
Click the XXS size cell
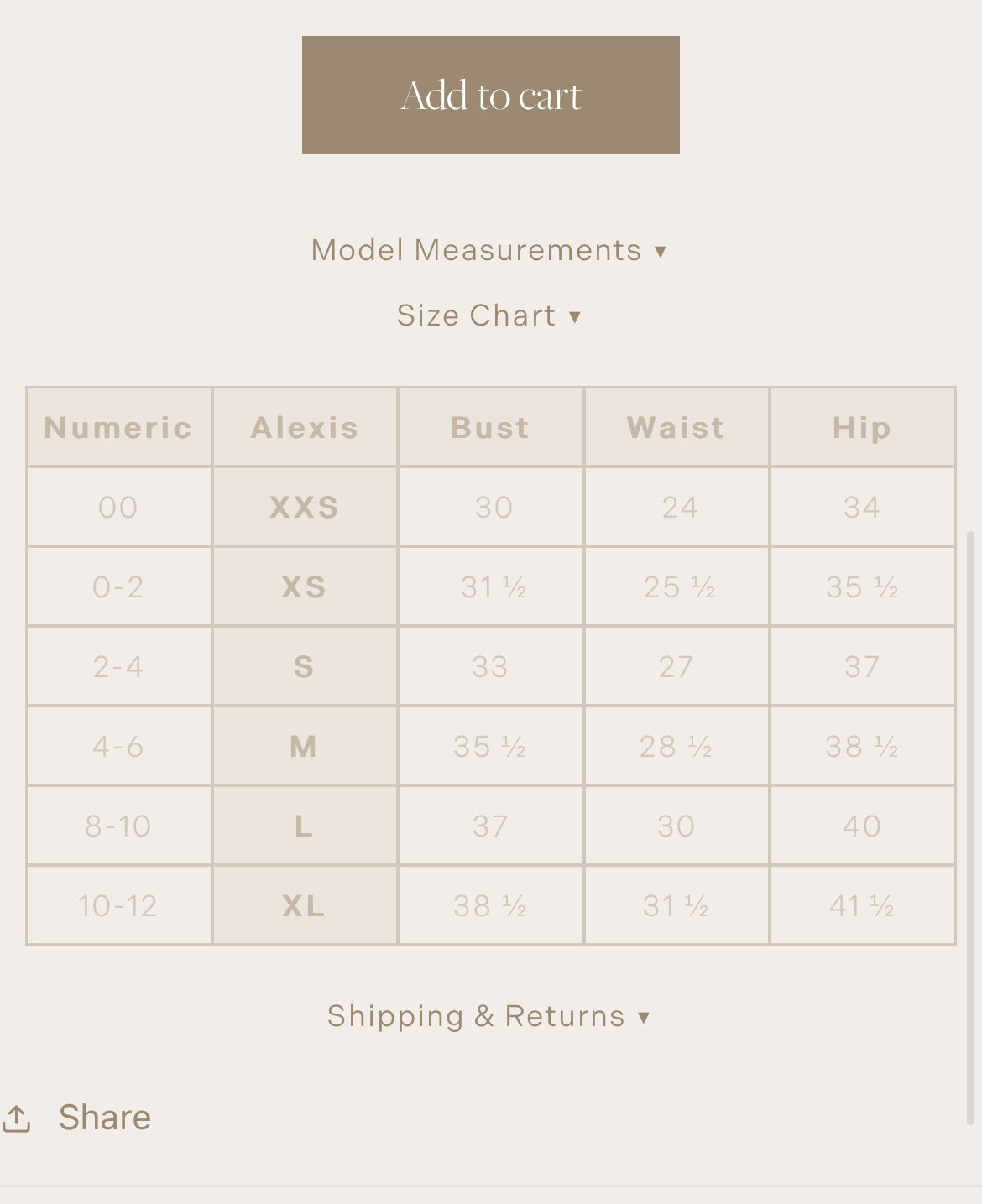(305, 508)
